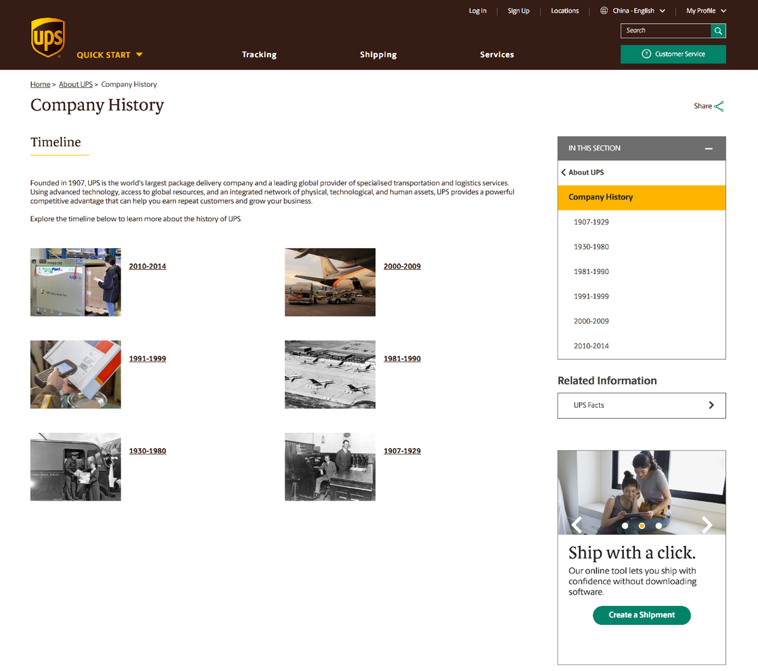Click the Share icon

click(x=719, y=106)
